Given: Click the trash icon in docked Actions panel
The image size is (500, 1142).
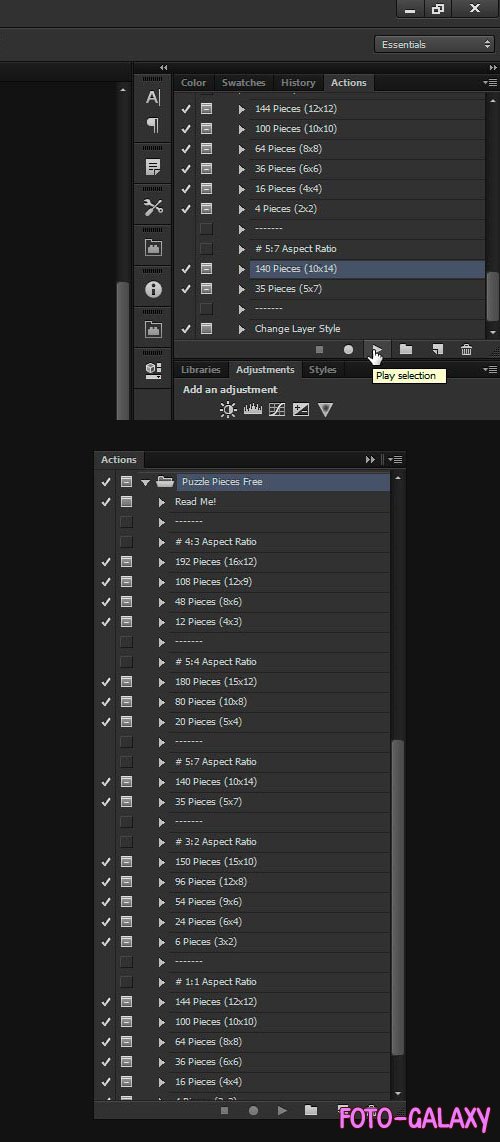Looking at the screenshot, I should click(x=467, y=350).
